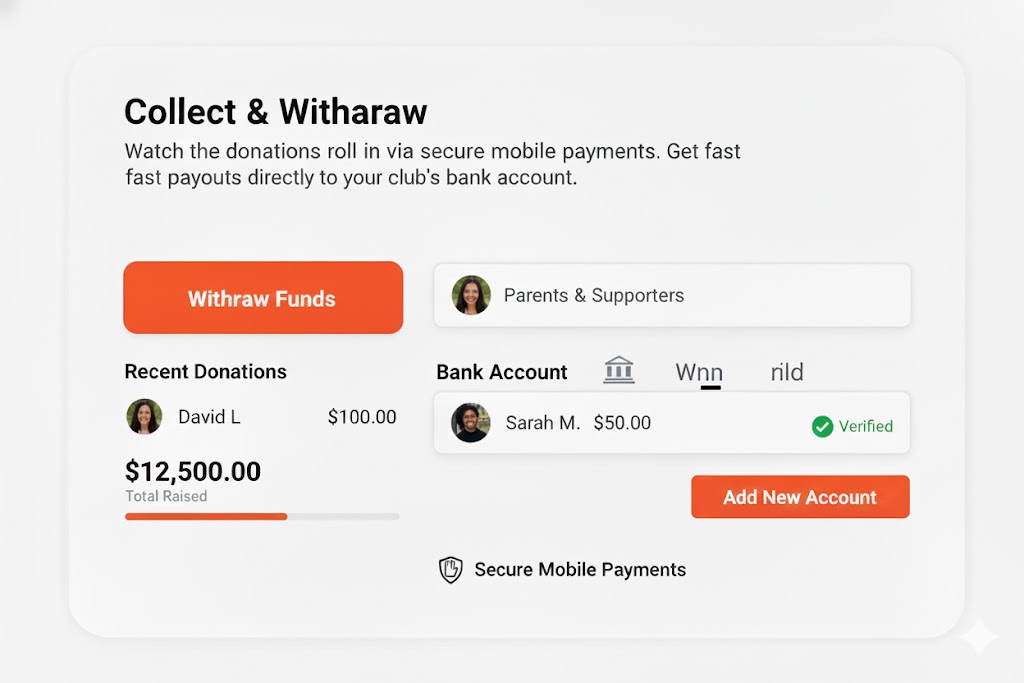
Task: Select Sarah M.'s profile avatar
Action: pyautogui.click(x=471, y=422)
